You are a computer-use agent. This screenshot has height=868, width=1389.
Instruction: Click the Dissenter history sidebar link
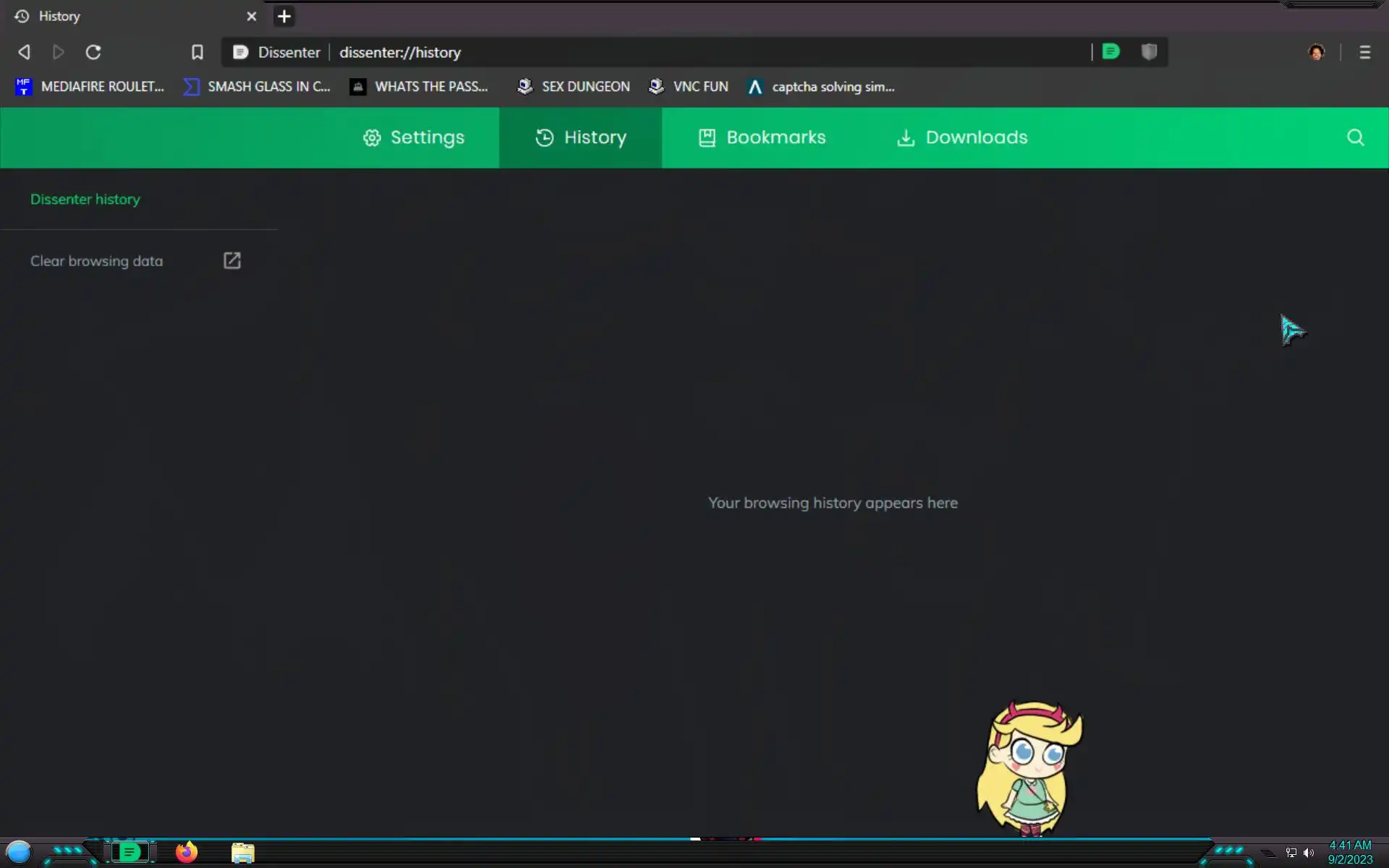tap(85, 199)
